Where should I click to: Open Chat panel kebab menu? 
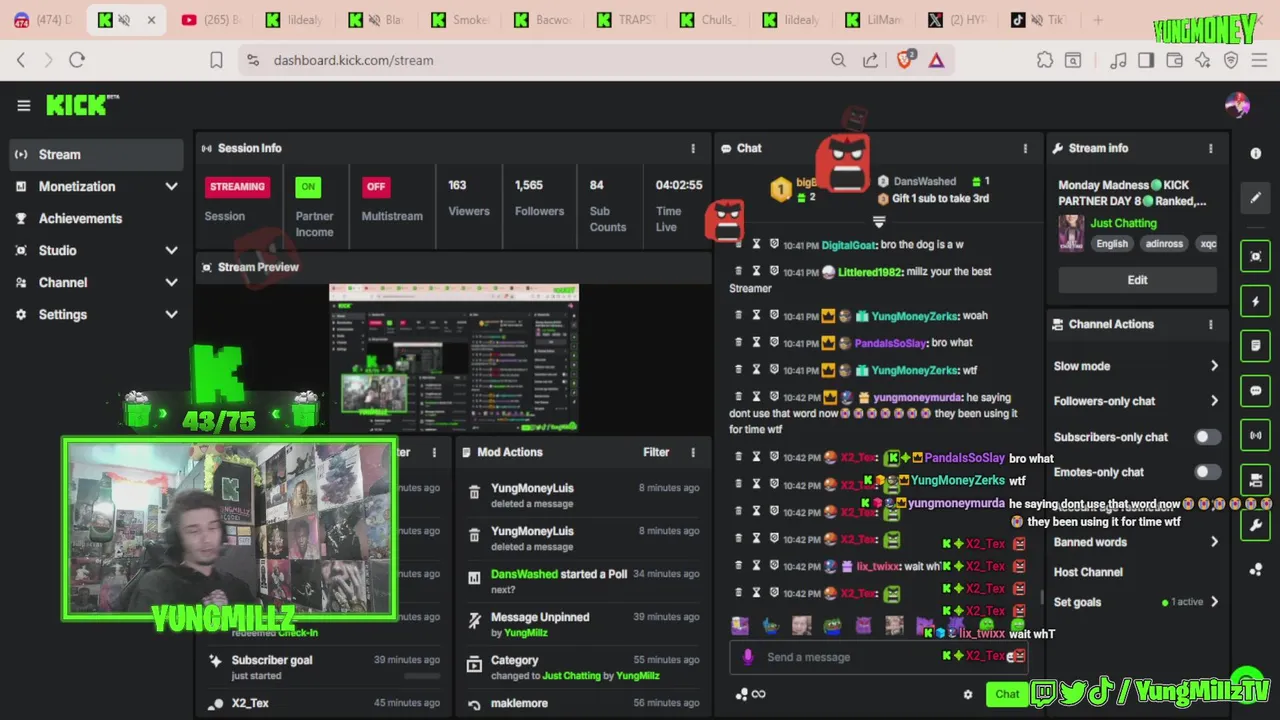tap(1025, 148)
